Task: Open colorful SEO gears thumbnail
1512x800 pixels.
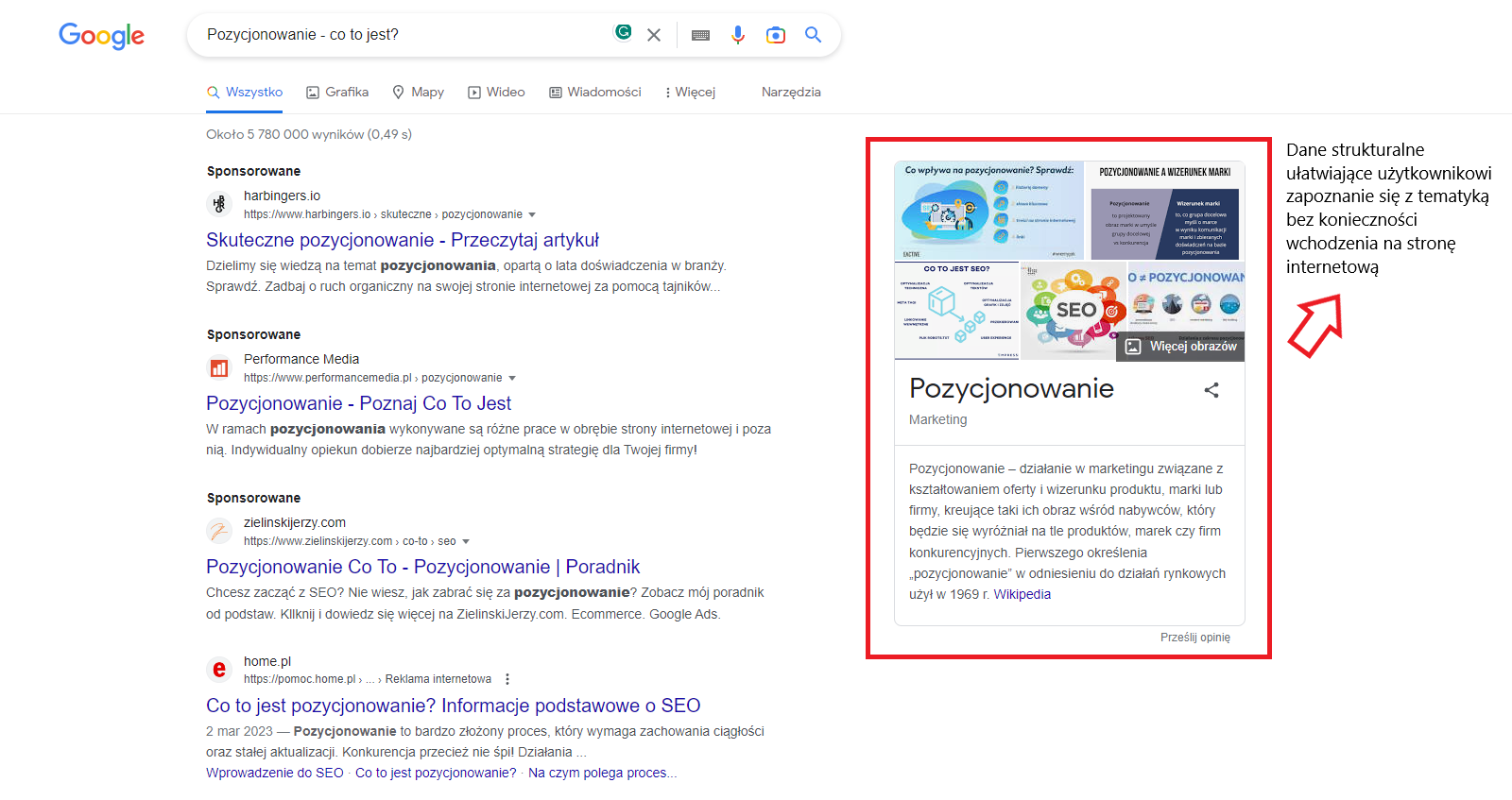Action: click(1074, 311)
